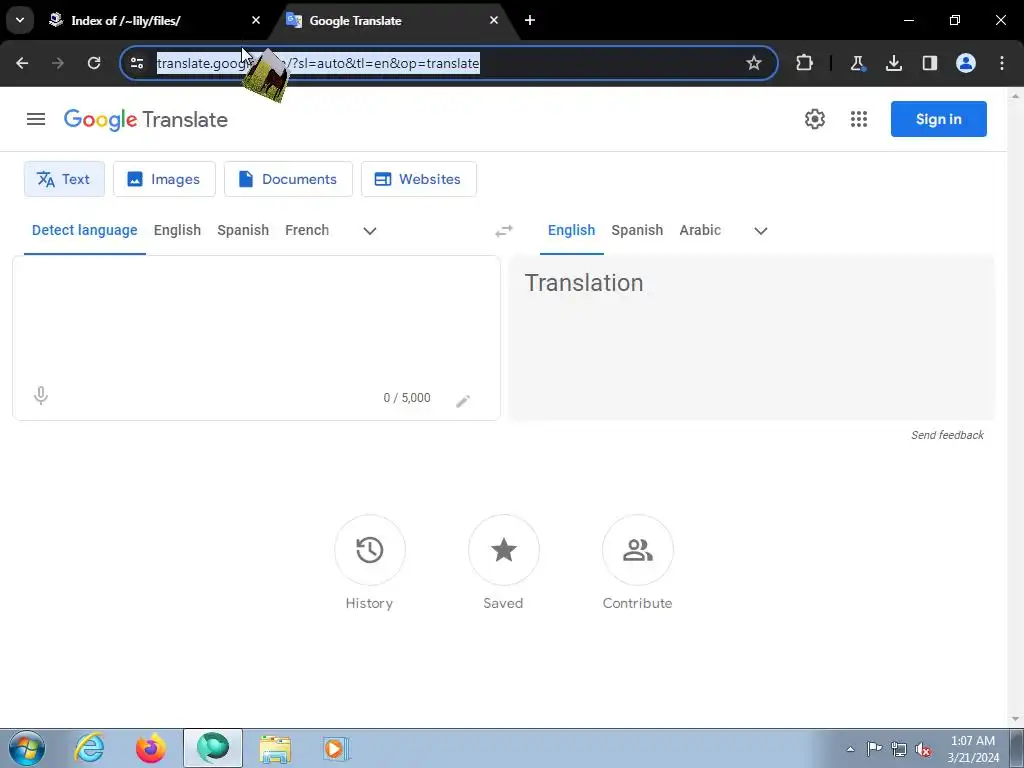This screenshot has width=1024, height=768.
Task: Select the Text translation mode
Action: point(64,179)
